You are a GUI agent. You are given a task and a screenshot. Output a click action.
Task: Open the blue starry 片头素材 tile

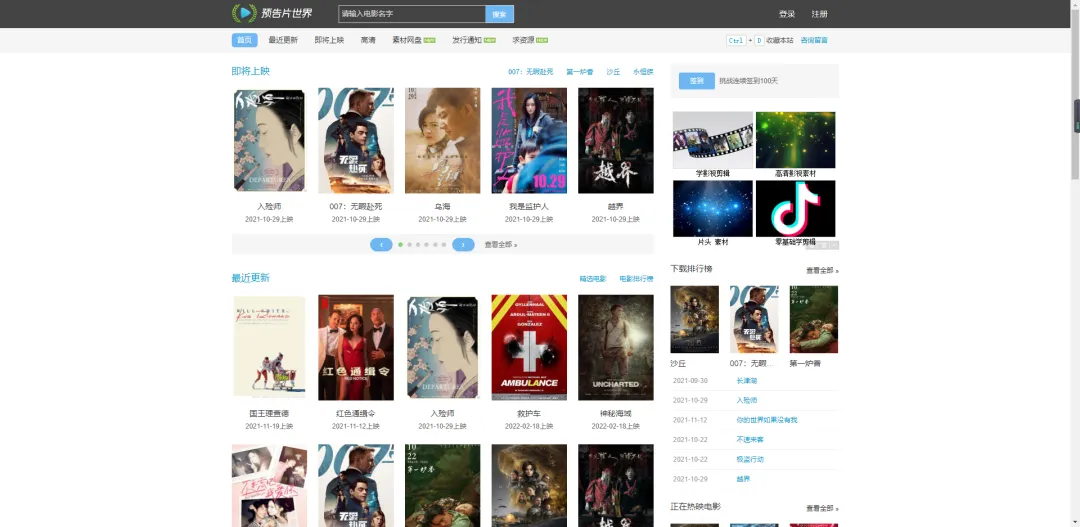712,208
